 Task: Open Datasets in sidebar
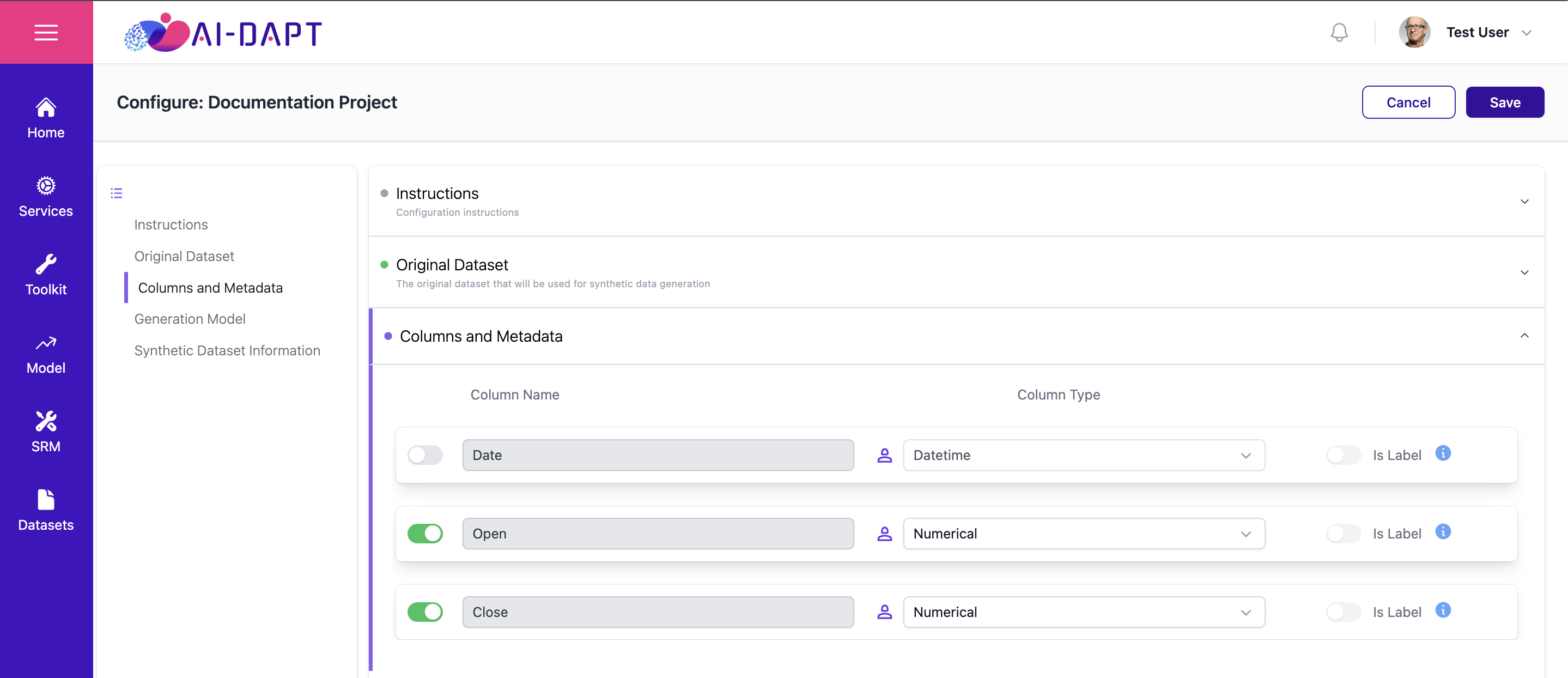pyautogui.click(x=46, y=511)
